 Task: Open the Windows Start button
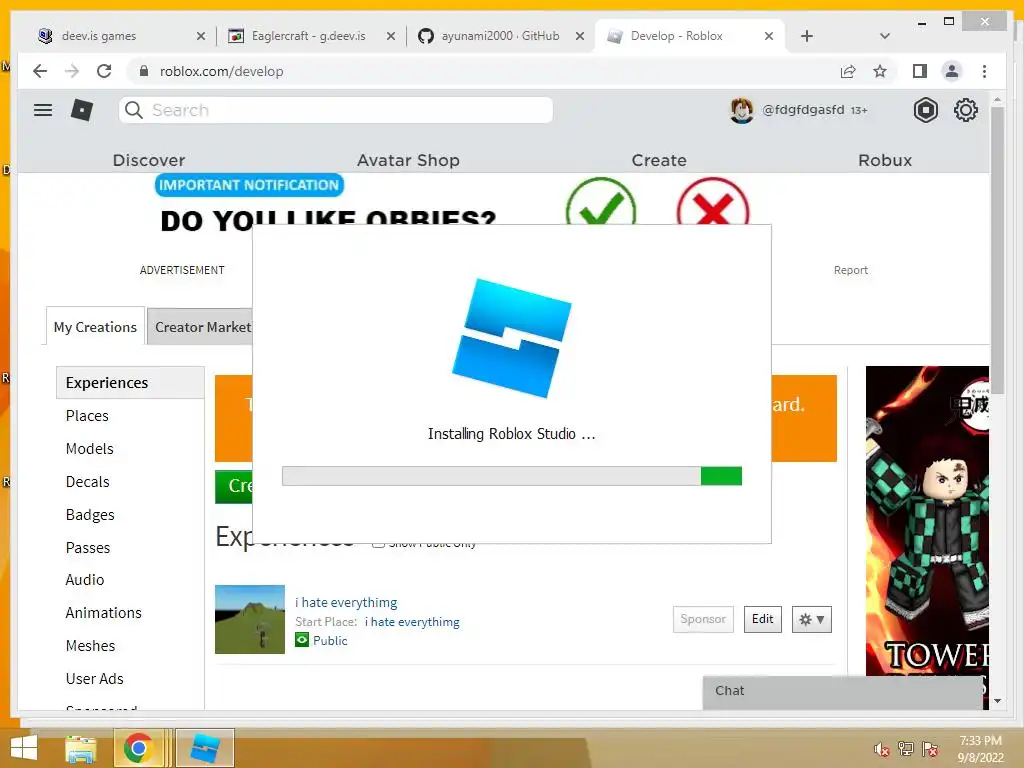coord(24,748)
